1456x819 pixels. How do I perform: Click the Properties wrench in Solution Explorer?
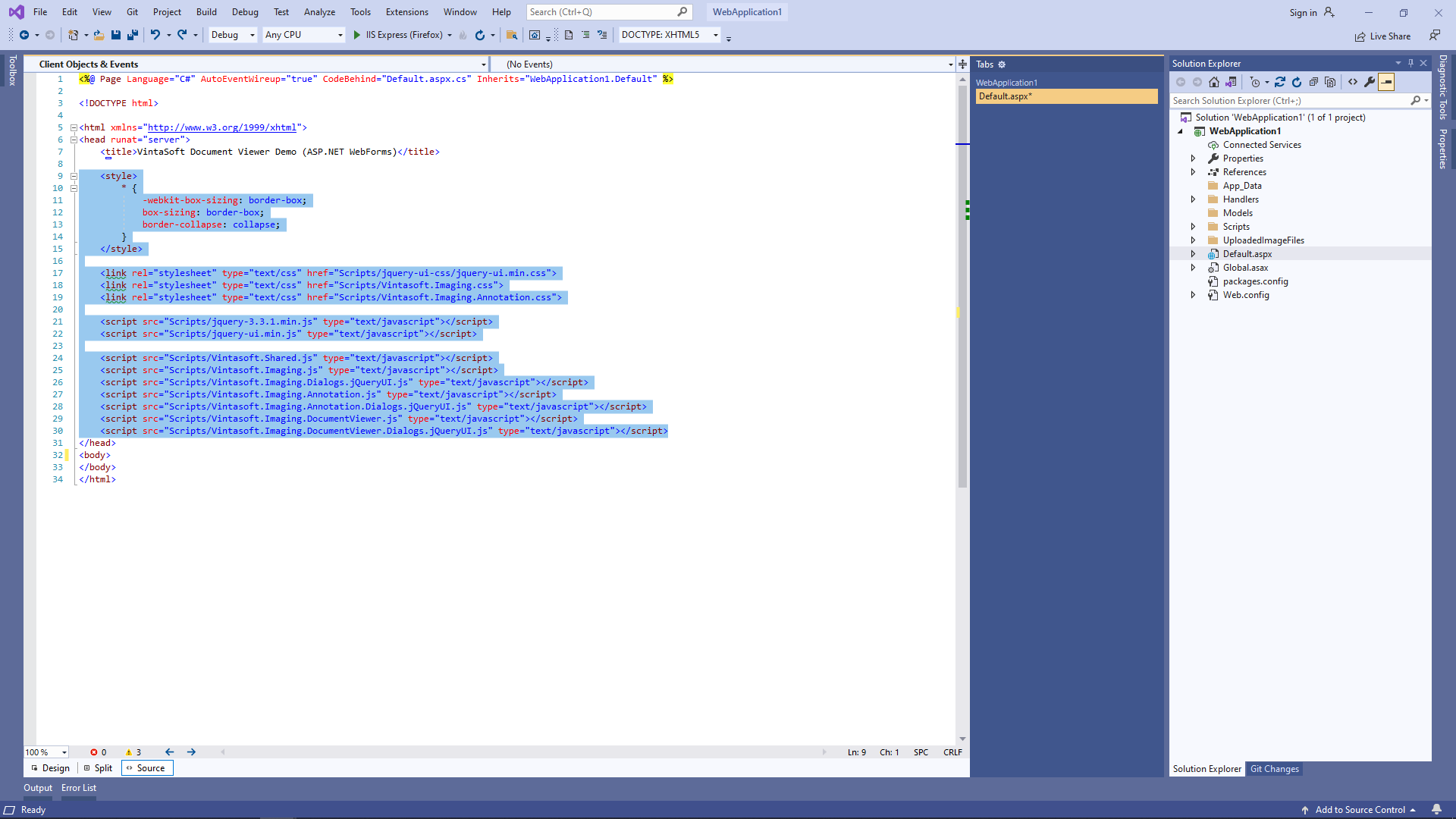tap(1370, 82)
